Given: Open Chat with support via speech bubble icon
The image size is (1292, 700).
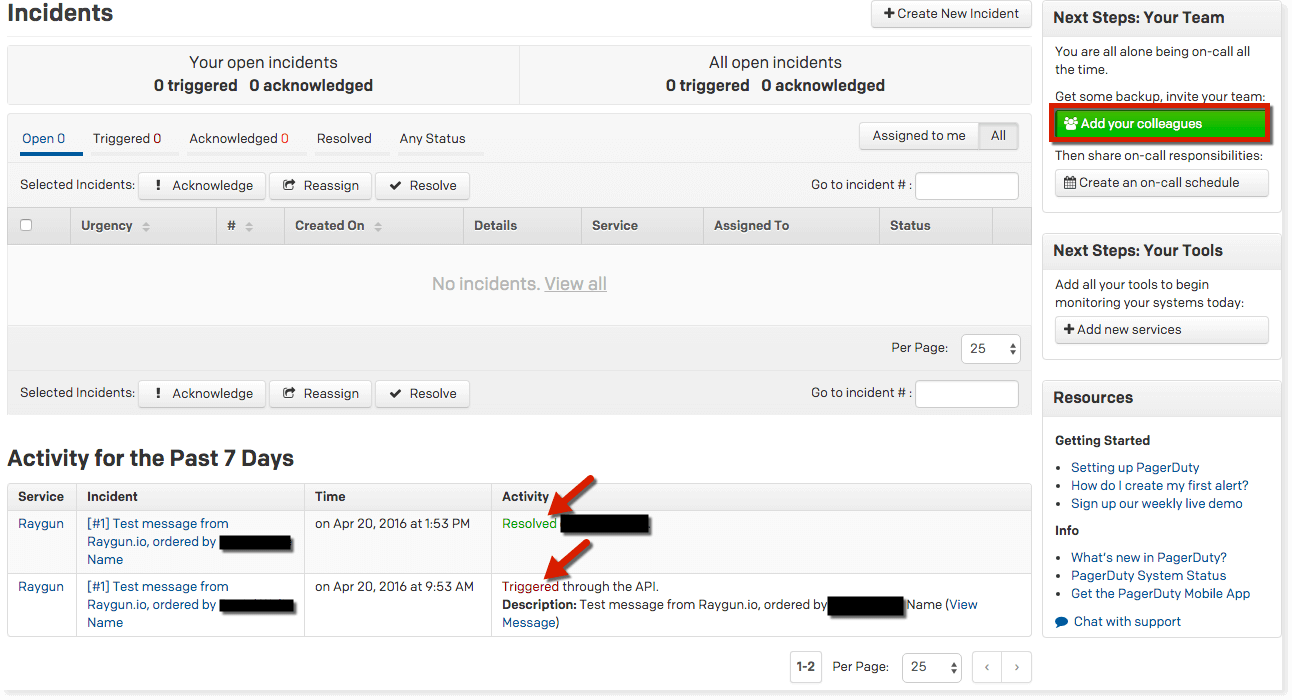Looking at the screenshot, I should [x=1117, y=621].
